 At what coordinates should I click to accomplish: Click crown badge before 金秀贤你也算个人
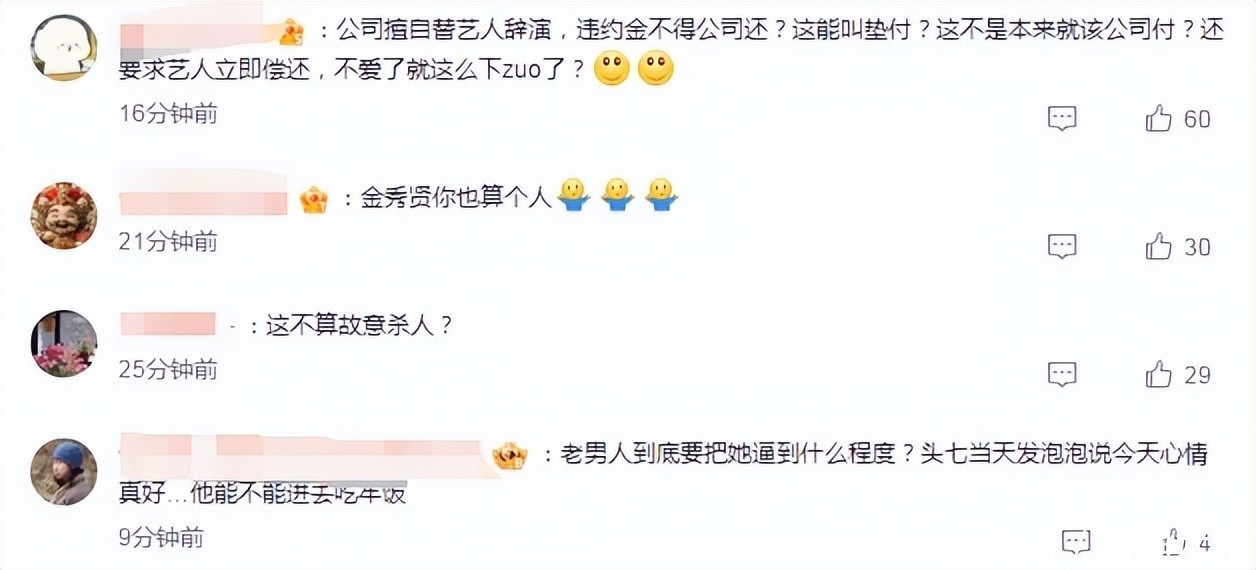point(314,199)
